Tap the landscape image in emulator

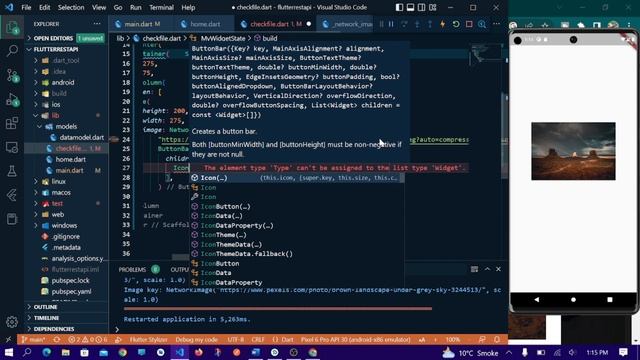tap(573, 151)
